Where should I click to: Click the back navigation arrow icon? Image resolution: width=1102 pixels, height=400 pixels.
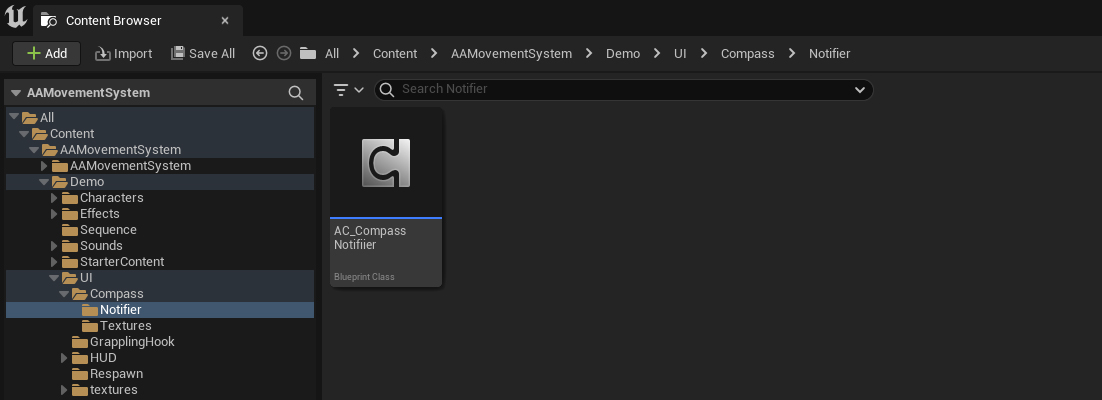(260, 53)
